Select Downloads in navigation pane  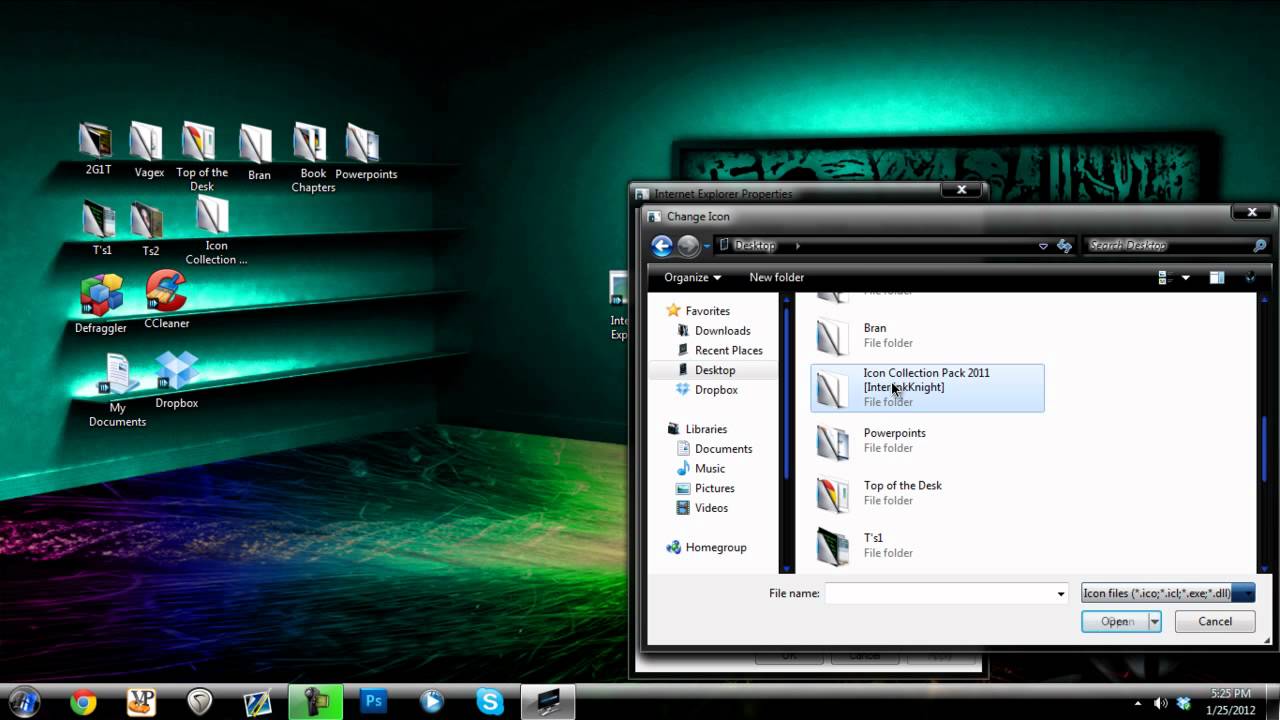pos(722,331)
